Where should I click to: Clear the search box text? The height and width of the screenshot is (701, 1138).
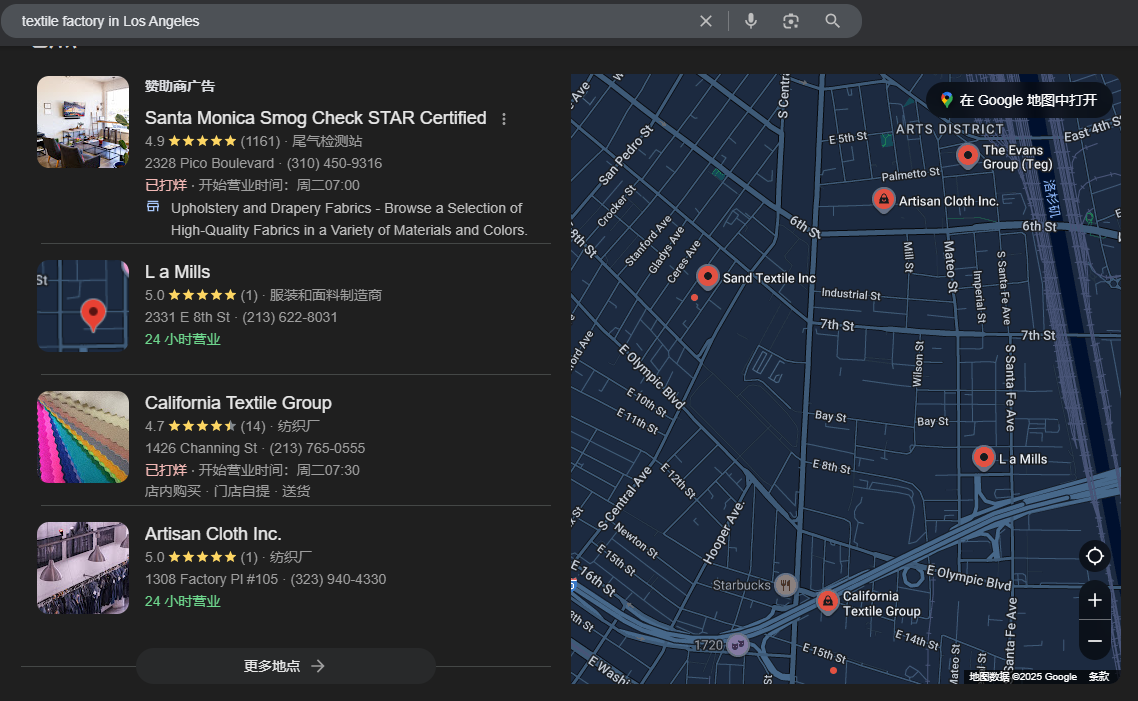[x=706, y=21]
